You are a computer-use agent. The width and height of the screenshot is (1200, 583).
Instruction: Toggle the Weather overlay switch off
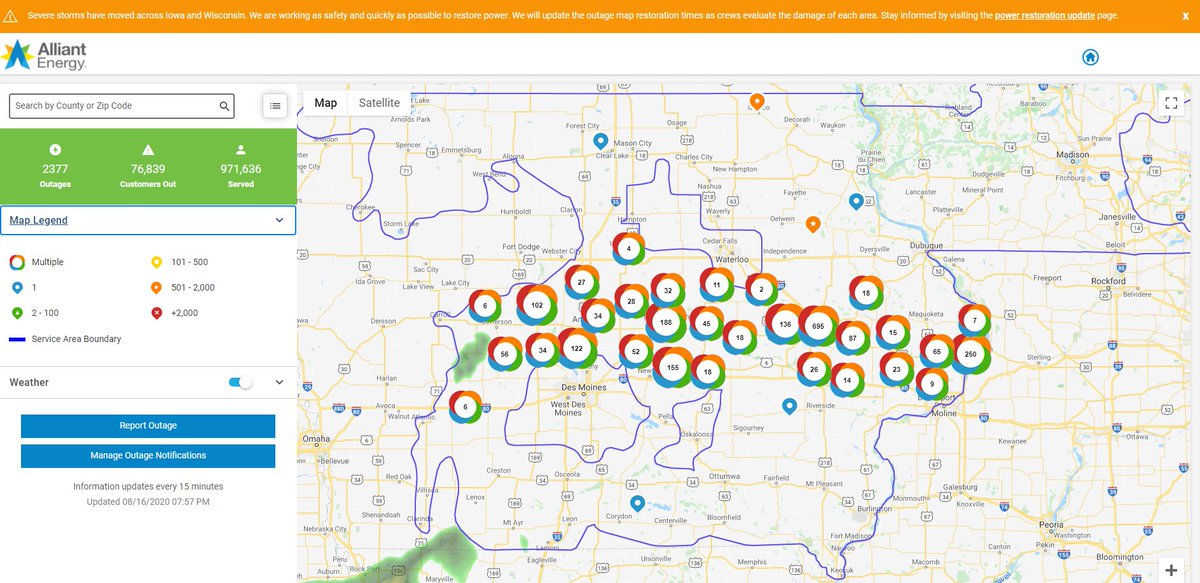point(241,382)
